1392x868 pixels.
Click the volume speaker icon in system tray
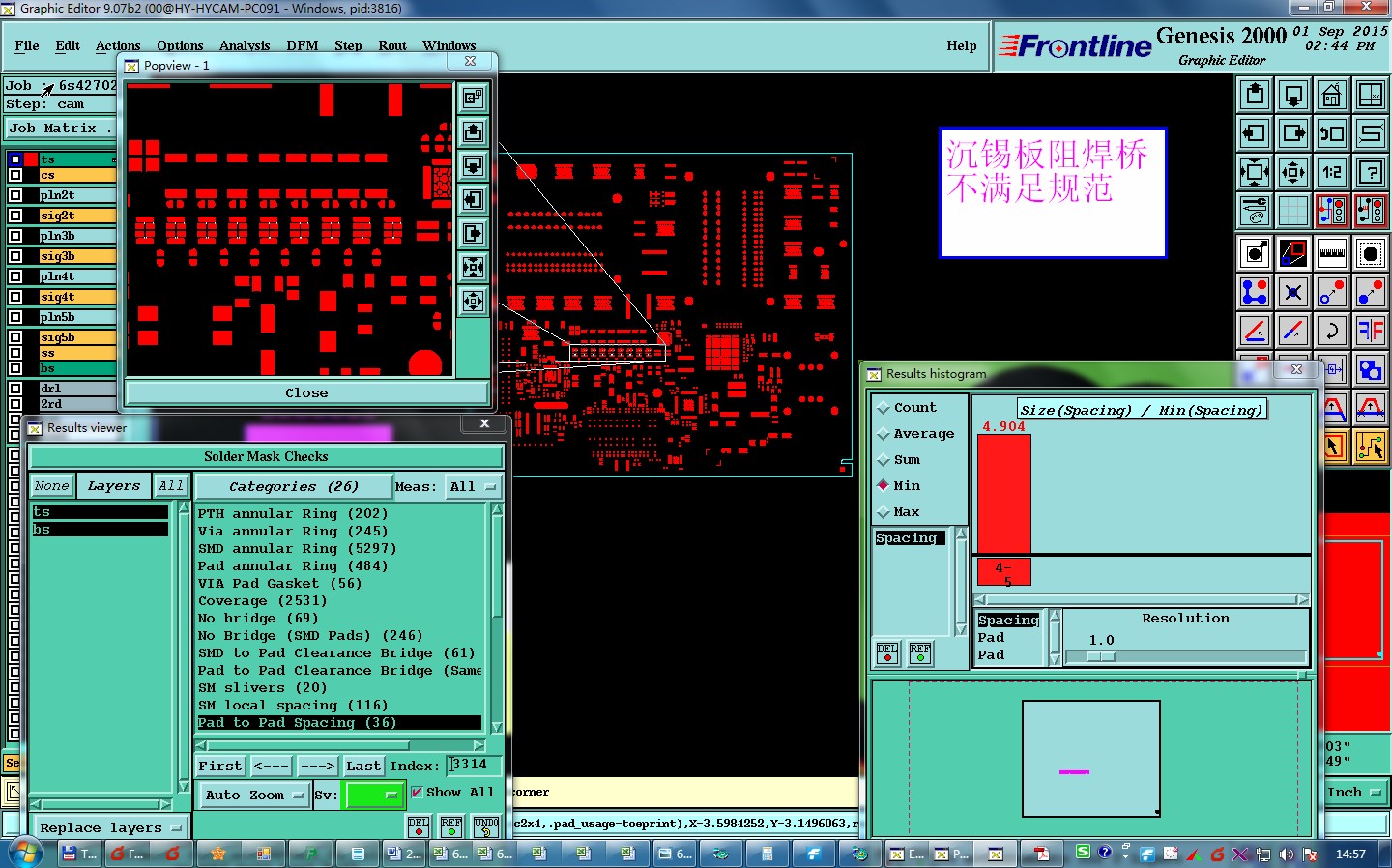coord(1286,854)
